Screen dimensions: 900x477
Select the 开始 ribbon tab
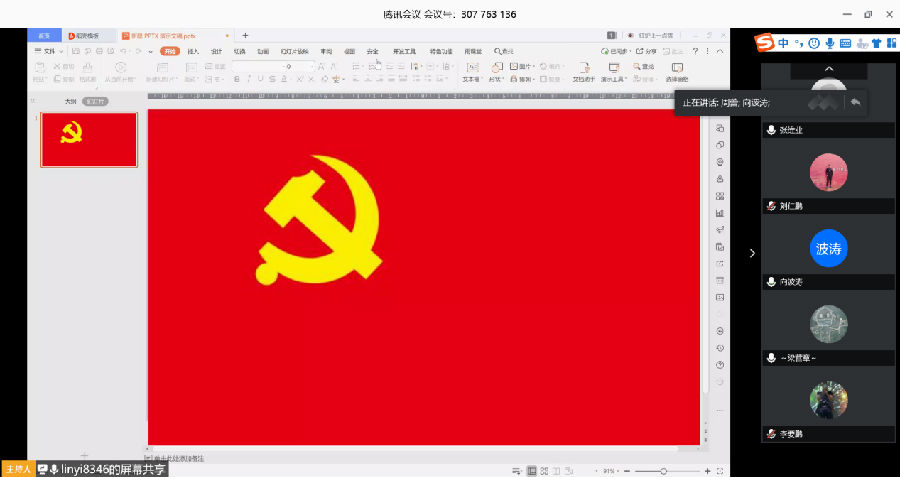170,52
